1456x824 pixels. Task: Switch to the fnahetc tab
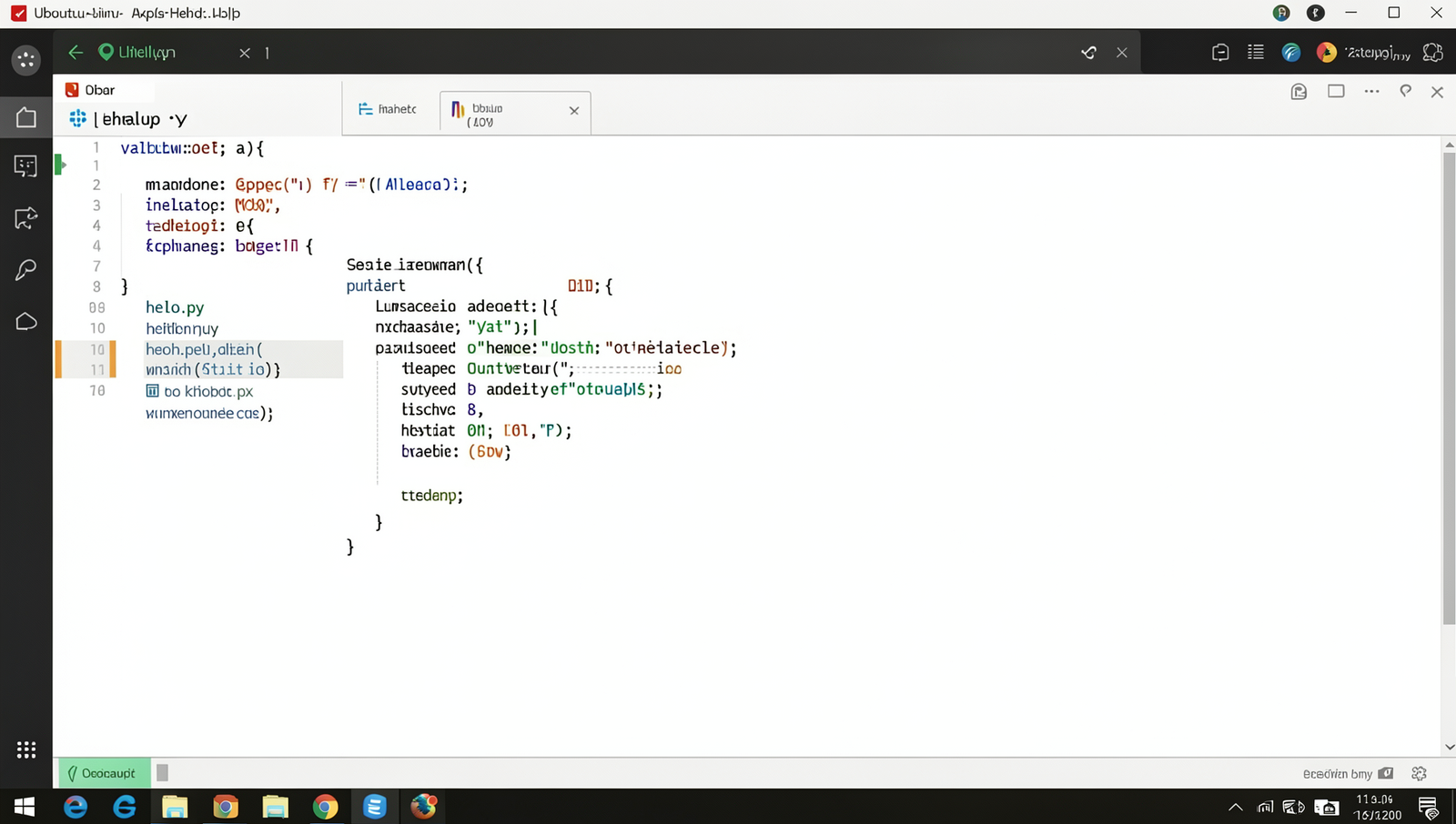click(389, 109)
